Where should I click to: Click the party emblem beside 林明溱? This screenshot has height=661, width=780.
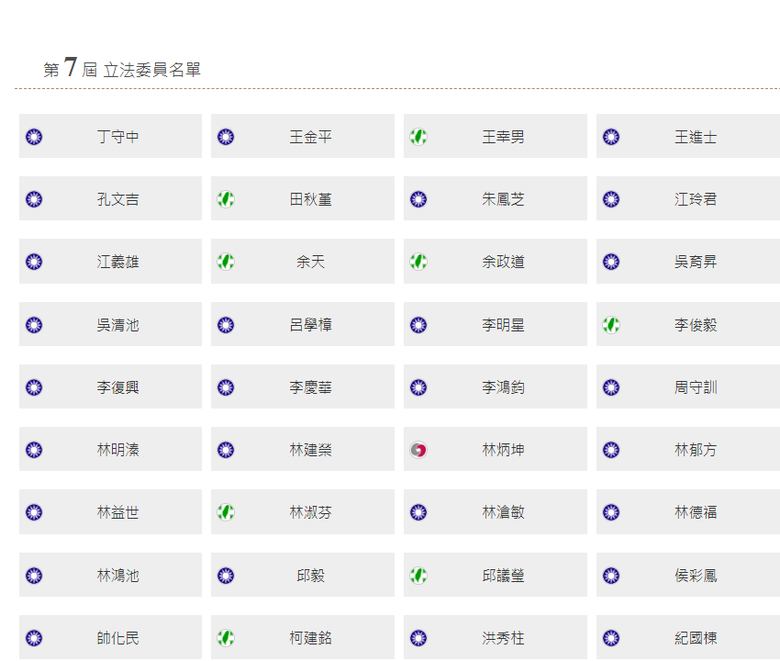point(34,450)
